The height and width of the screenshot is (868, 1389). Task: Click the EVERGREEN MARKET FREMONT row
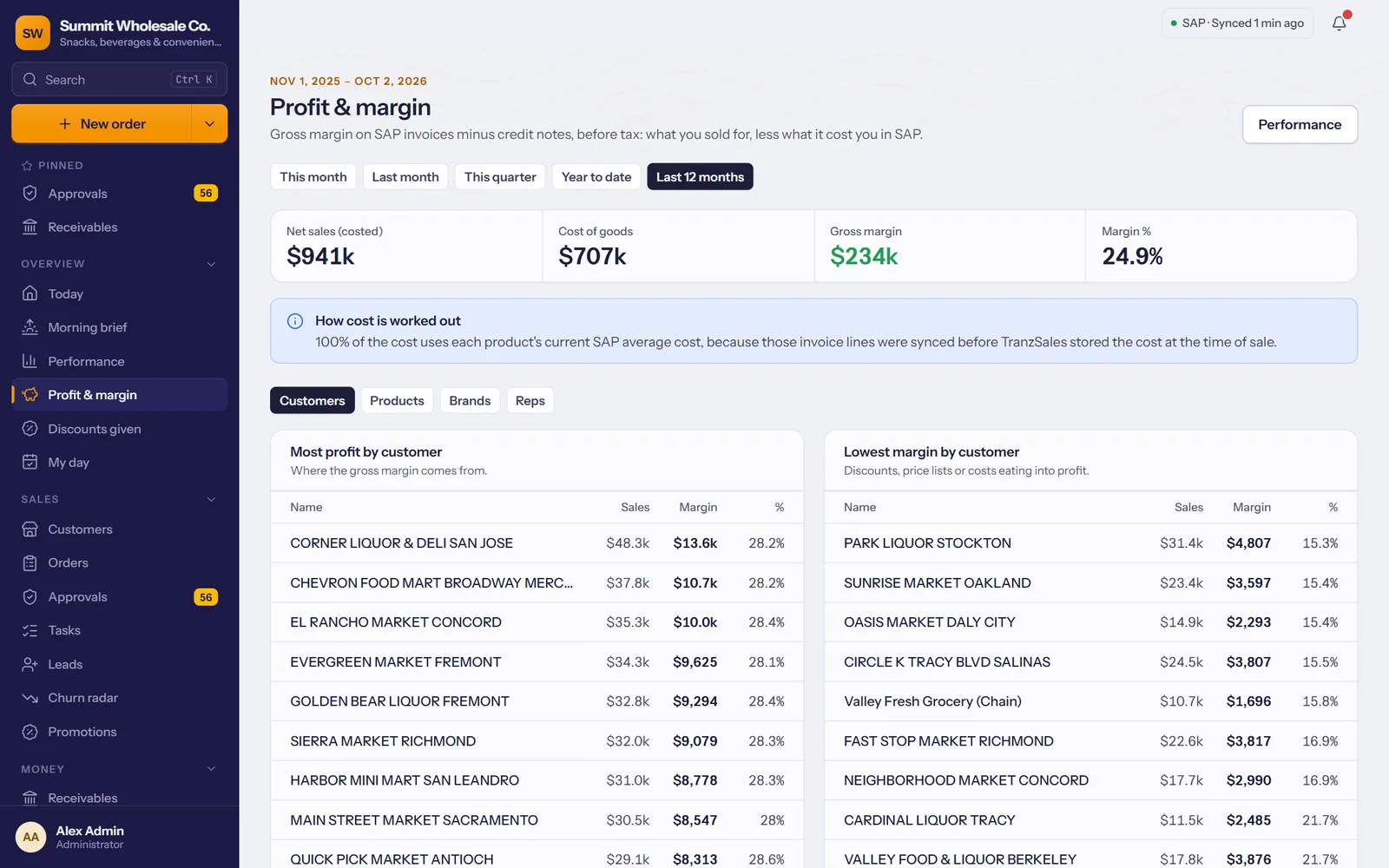(537, 662)
